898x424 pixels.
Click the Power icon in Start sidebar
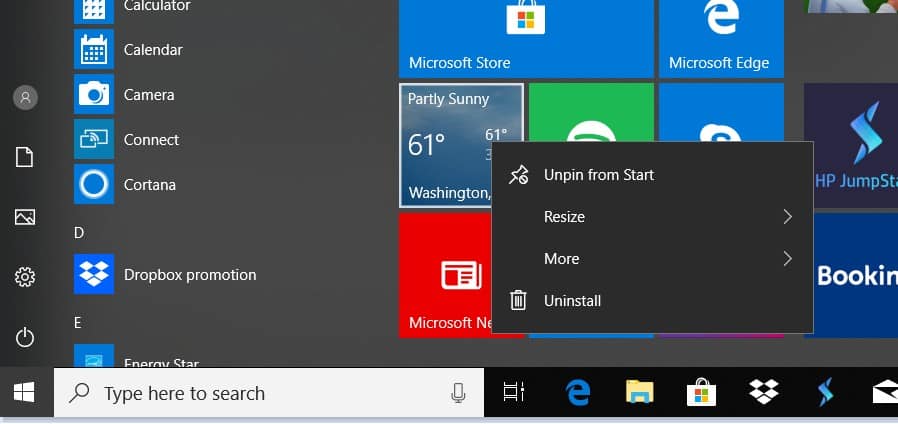[x=25, y=337]
